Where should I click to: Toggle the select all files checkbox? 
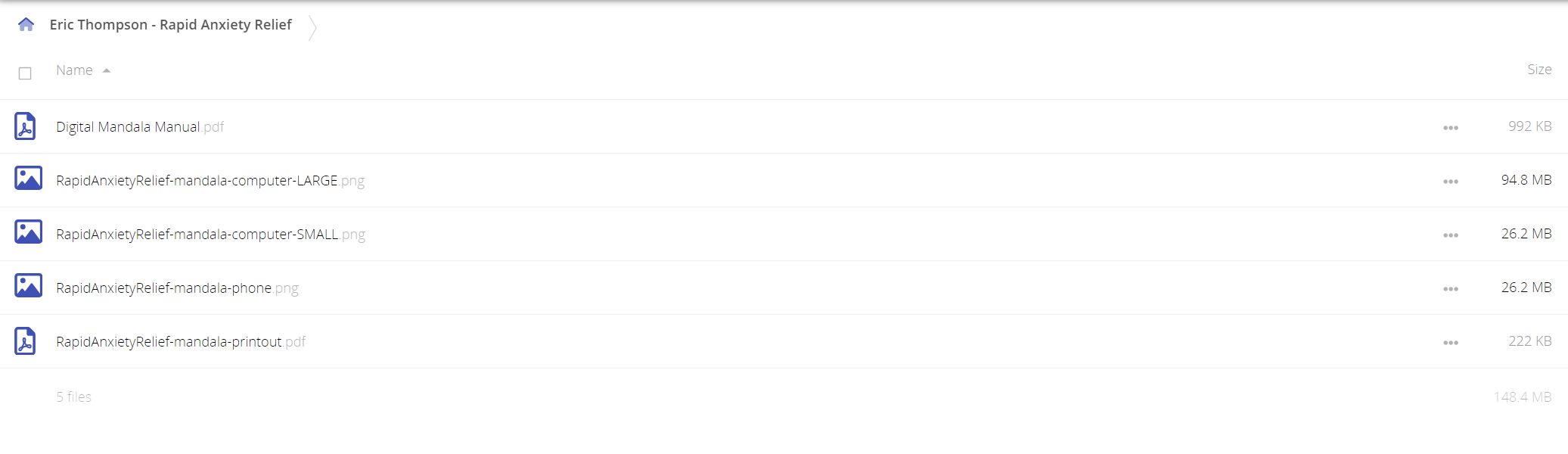[25, 73]
